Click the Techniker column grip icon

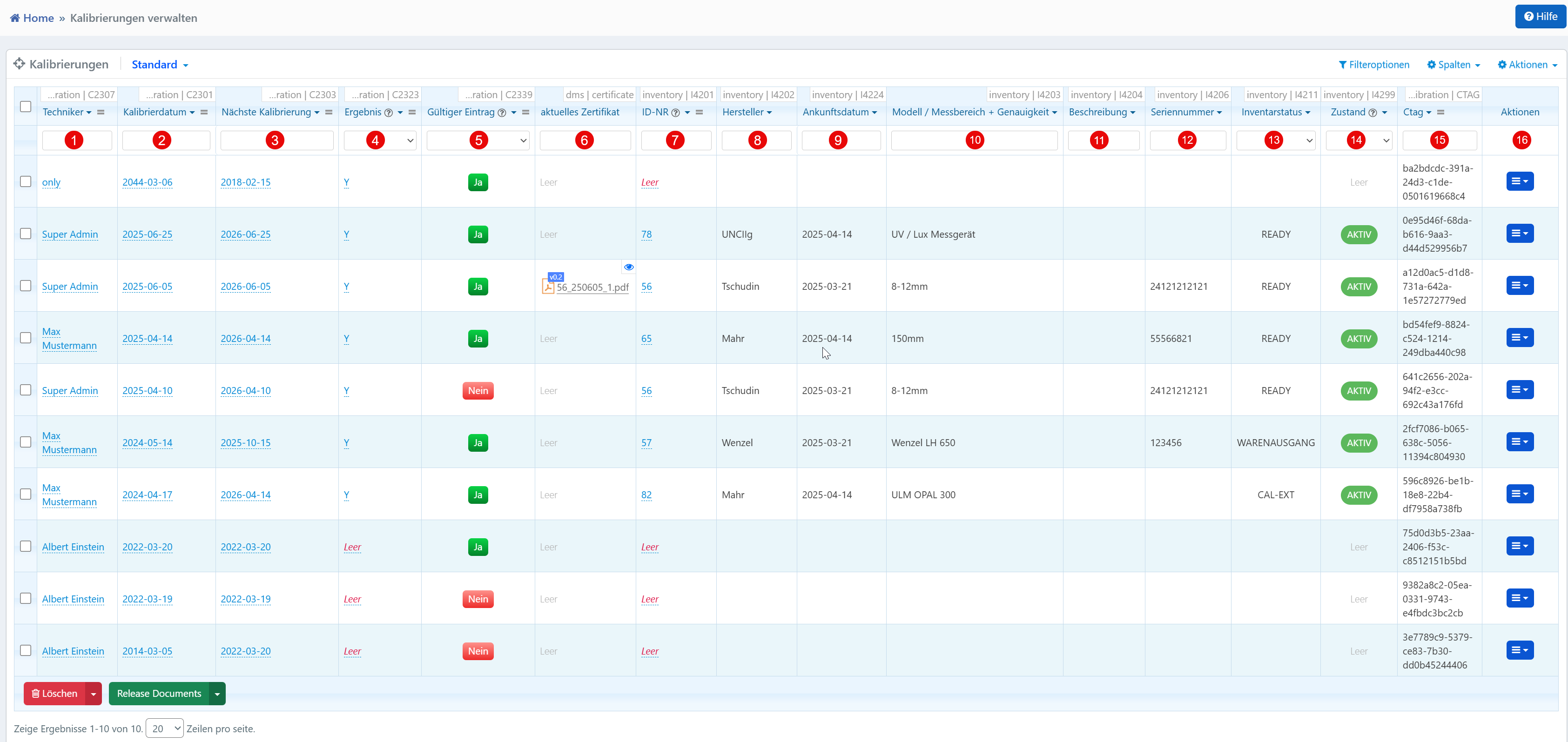[x=101, y=112]
